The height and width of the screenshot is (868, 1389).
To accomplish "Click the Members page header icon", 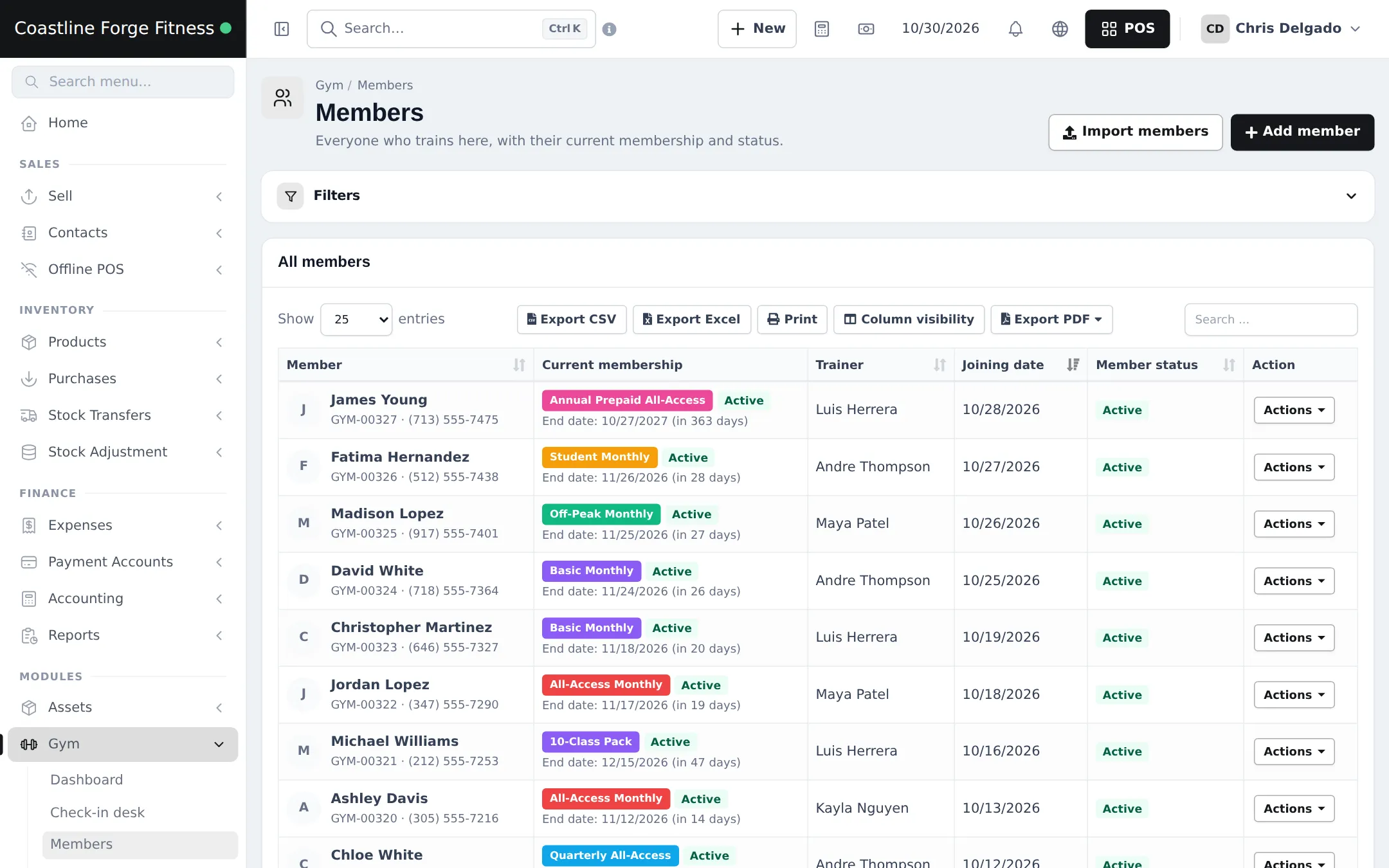I will (282, 98).
